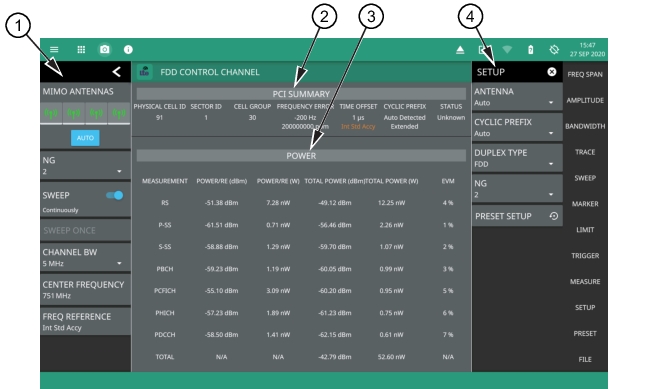Open the SWEEP menu on right
This screenshot has height=389, width=654.
click(x=585, y=178)
